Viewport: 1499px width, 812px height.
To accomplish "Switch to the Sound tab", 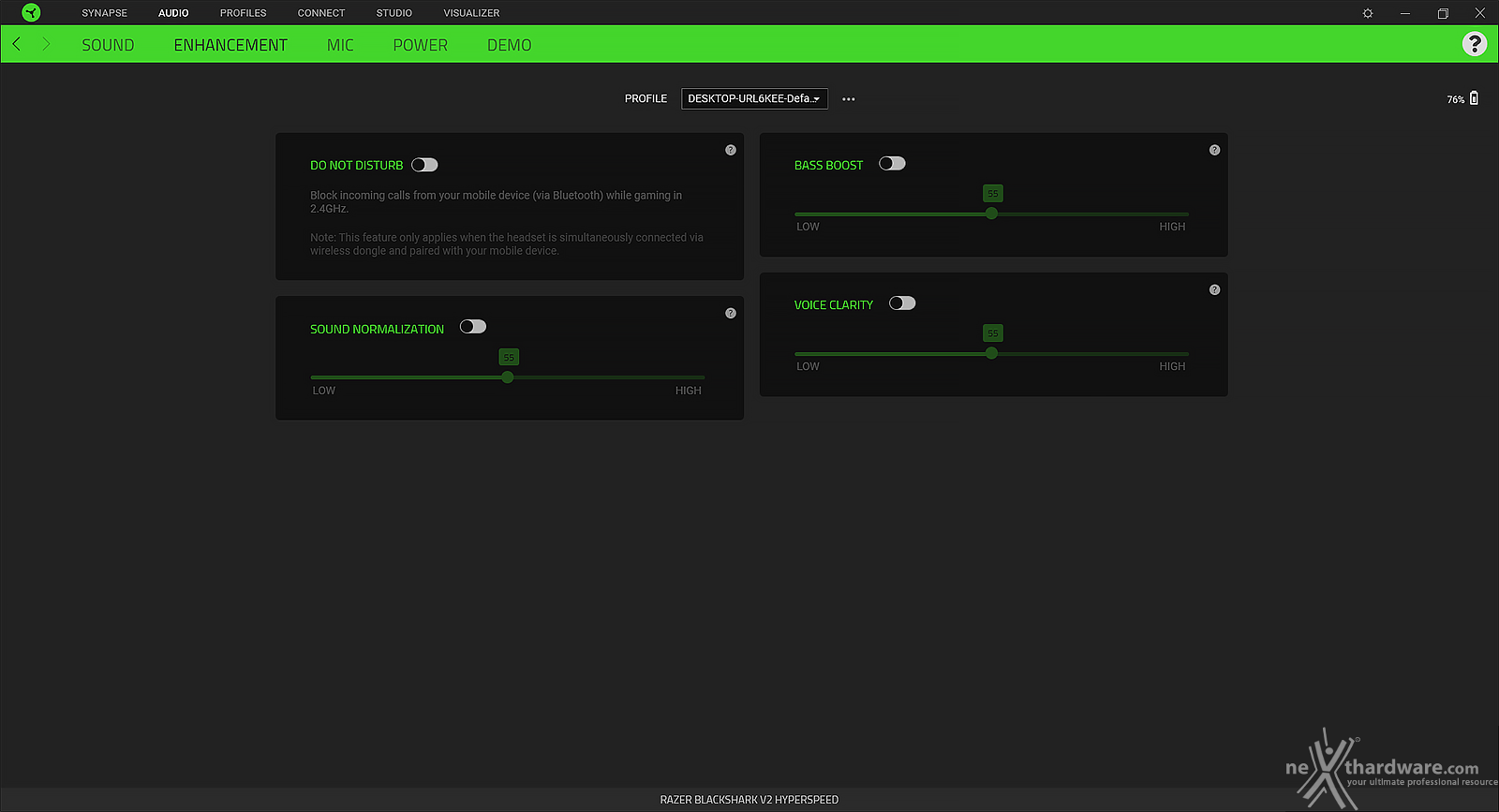I will click(x=108, y=45).
